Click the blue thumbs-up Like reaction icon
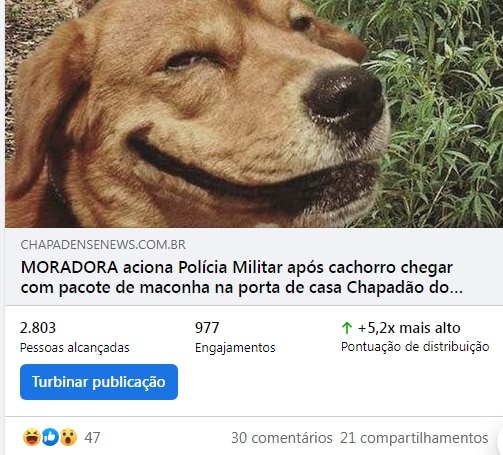Screen dimensions: 503x455 tap(50, 437)
